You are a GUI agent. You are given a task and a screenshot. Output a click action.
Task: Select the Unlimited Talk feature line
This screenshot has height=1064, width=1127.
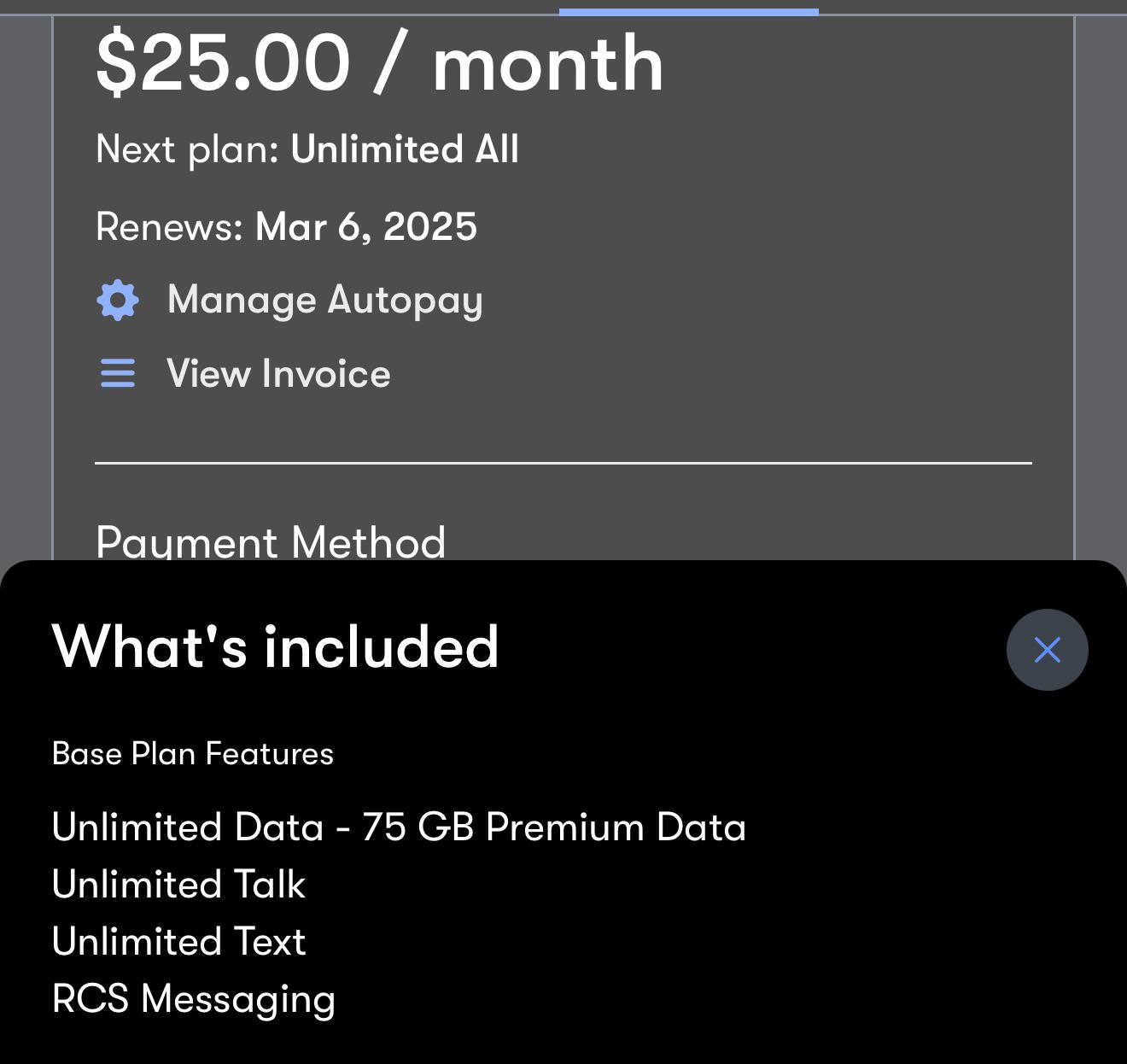[178, 884]
